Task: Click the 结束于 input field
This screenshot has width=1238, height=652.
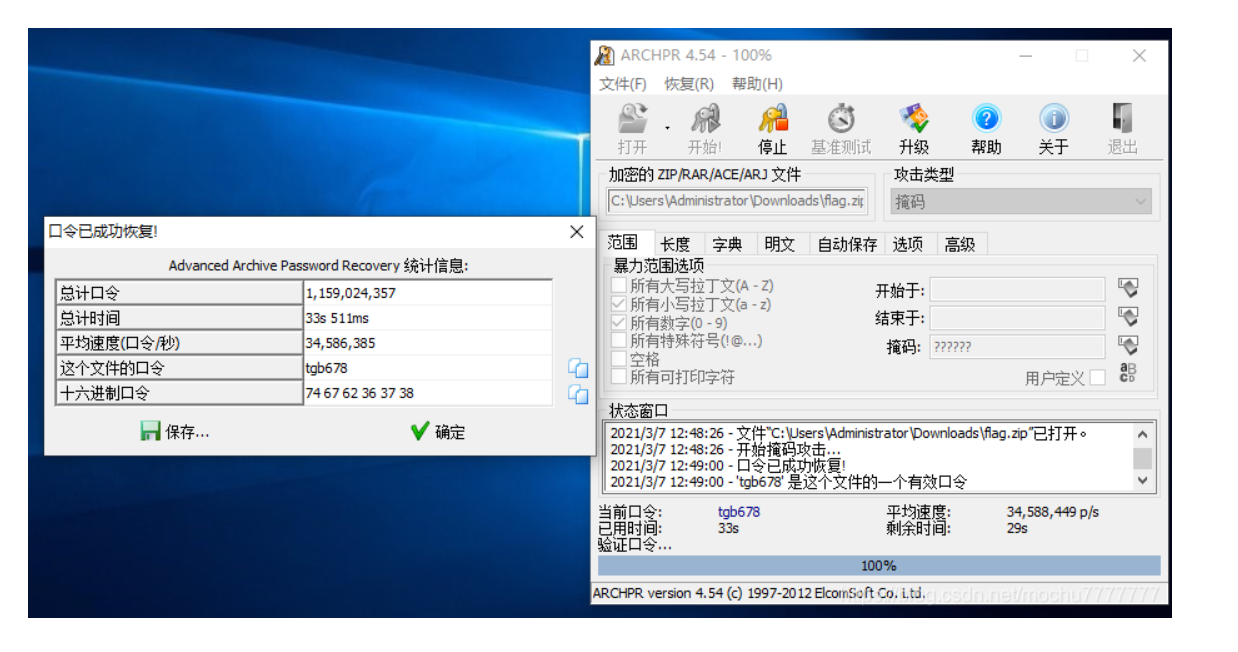Action: [1017, 318]
